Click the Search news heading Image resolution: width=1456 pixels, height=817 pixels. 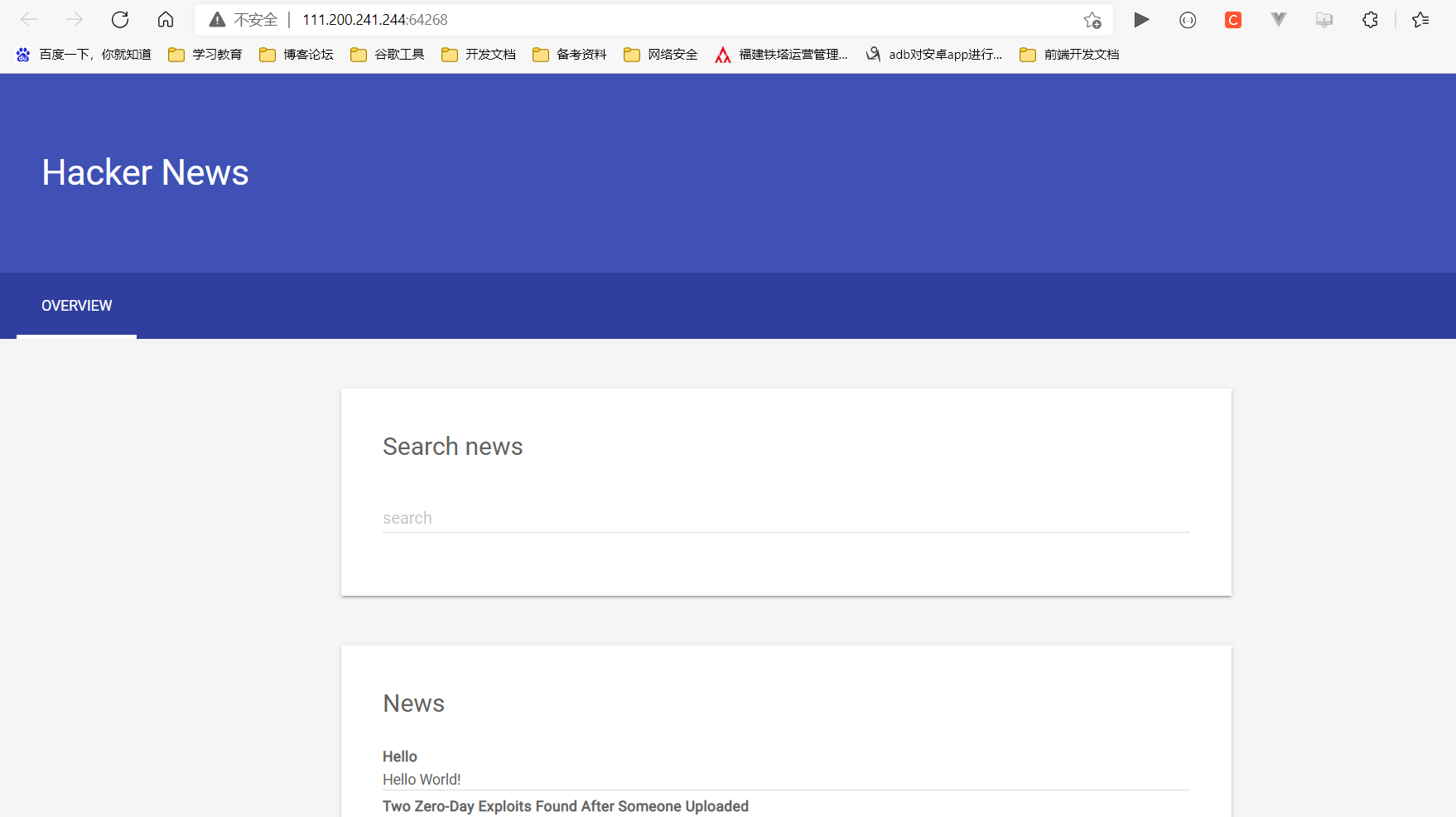453,447
